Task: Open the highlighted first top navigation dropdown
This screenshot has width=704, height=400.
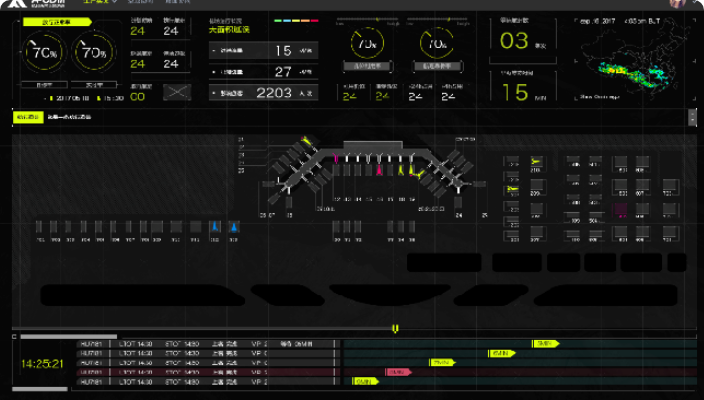Action: (x=99, y=4)
